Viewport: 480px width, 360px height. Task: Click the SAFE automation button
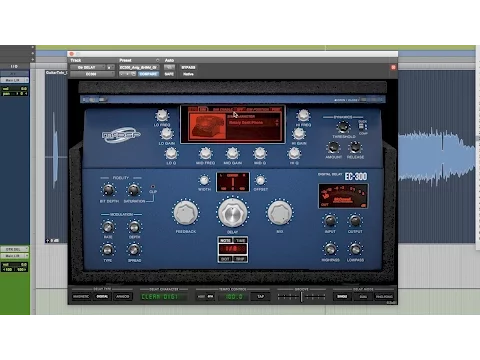(169, 74)
